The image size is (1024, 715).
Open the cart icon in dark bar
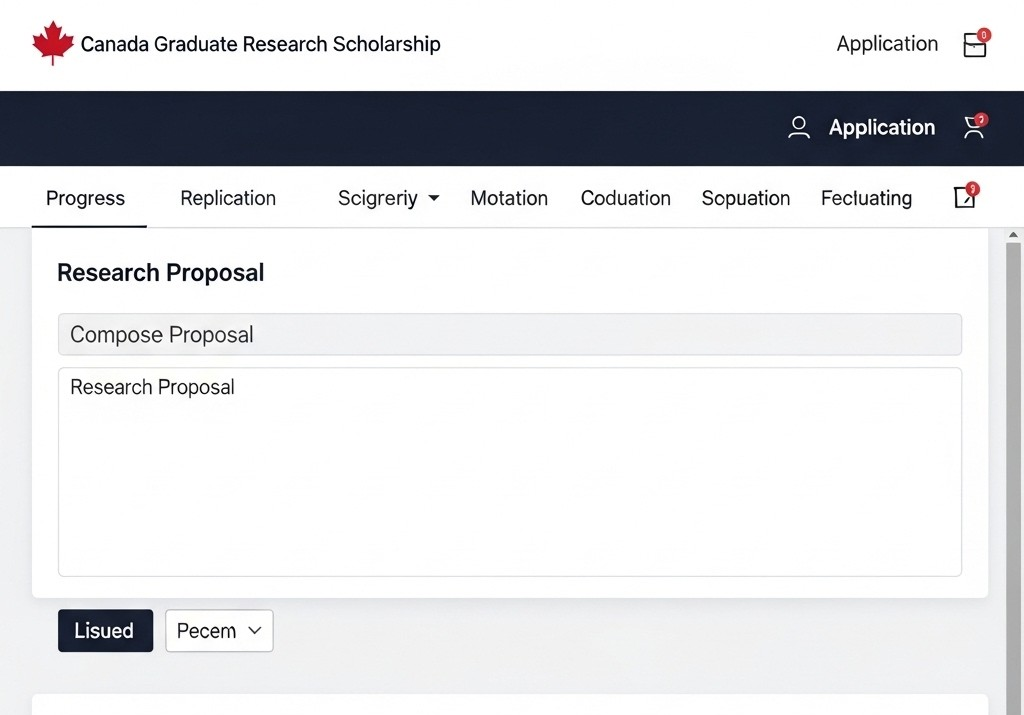975,126
